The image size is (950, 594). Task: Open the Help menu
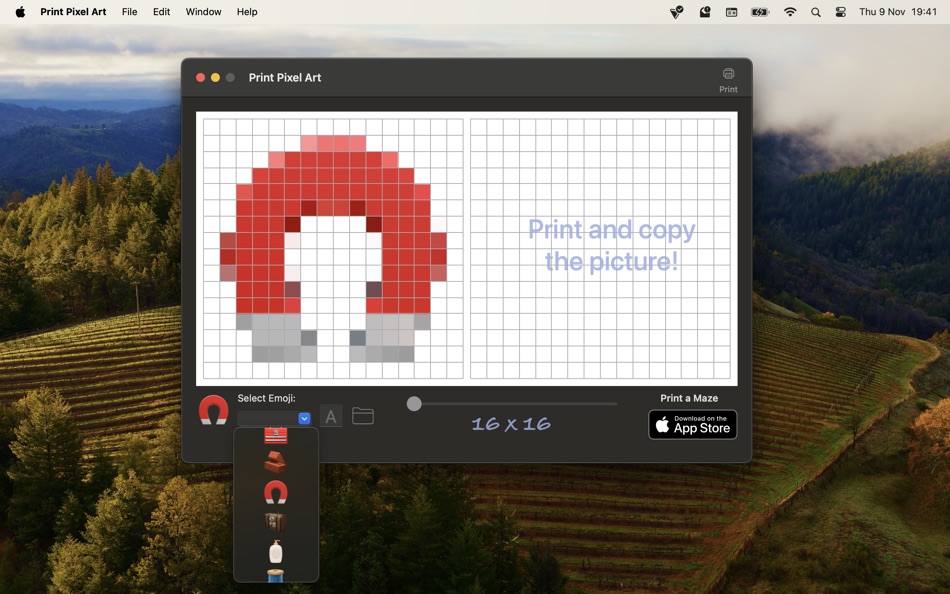pos(247,12)
